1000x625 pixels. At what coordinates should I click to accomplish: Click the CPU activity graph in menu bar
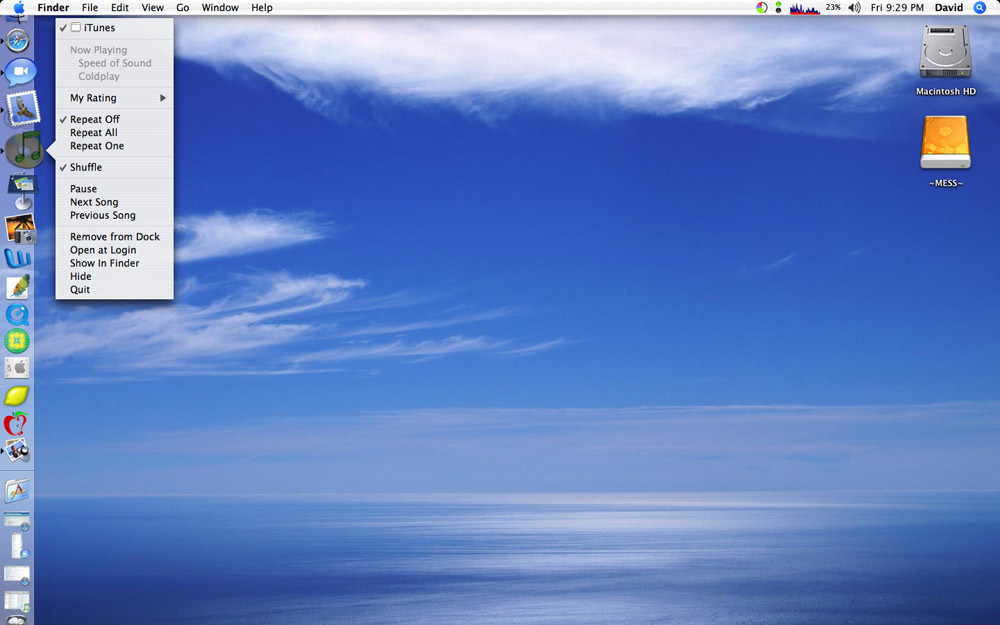[x=804, y=8]
